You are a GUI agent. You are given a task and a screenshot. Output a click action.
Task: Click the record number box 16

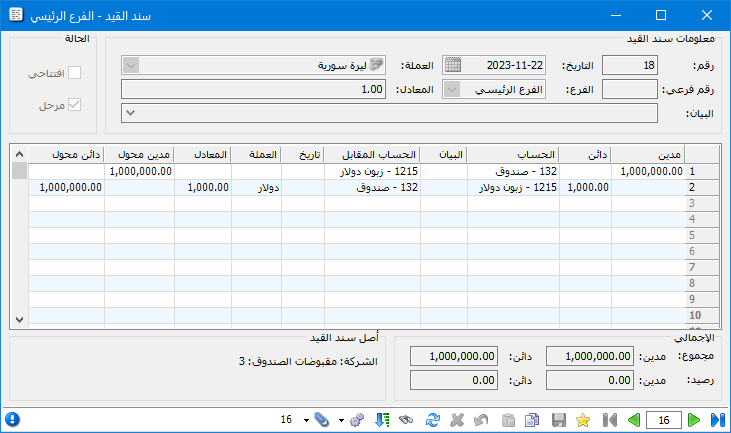point(664,420)
